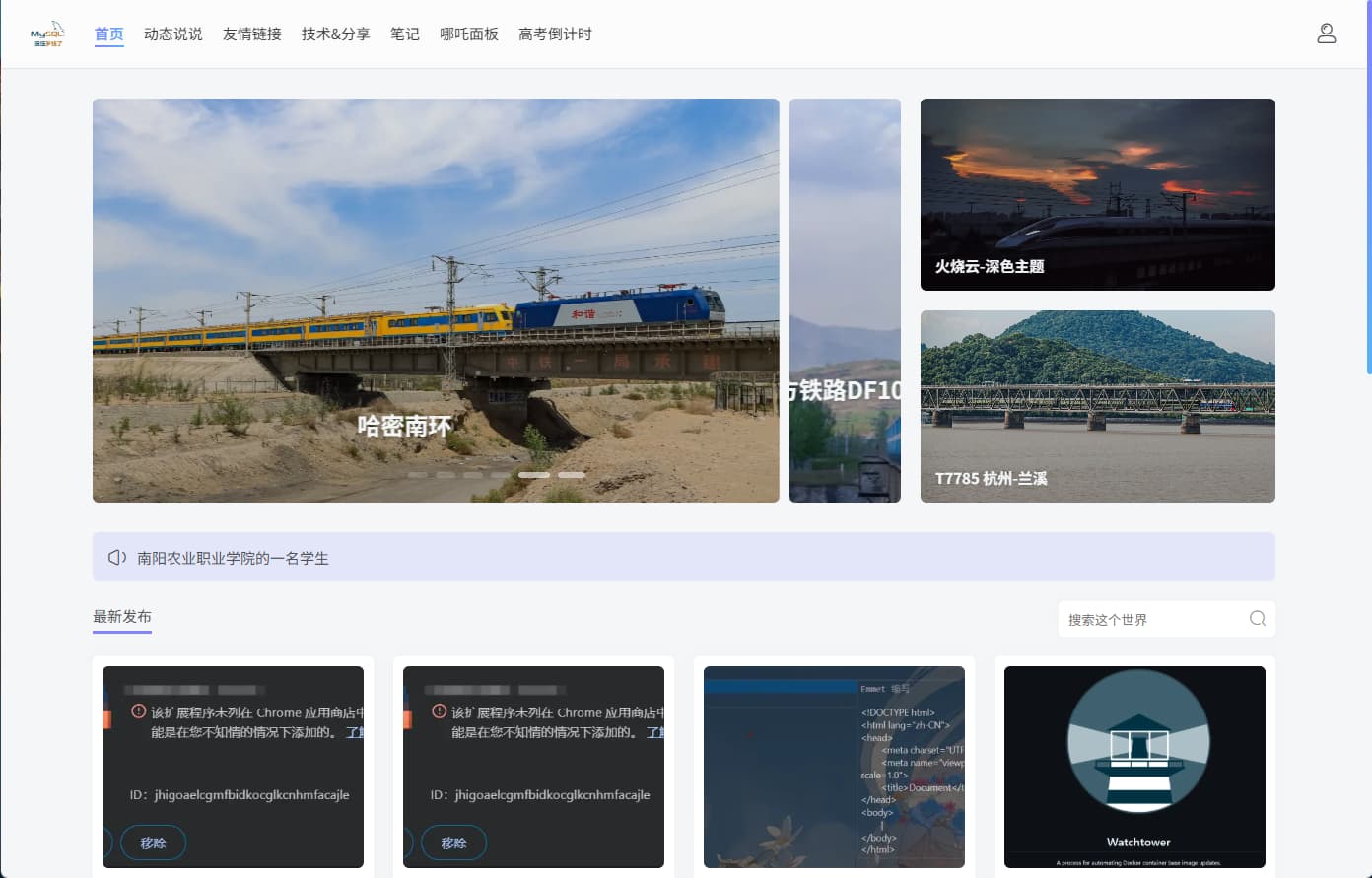Open the 友情链接 page

point(251,34)
